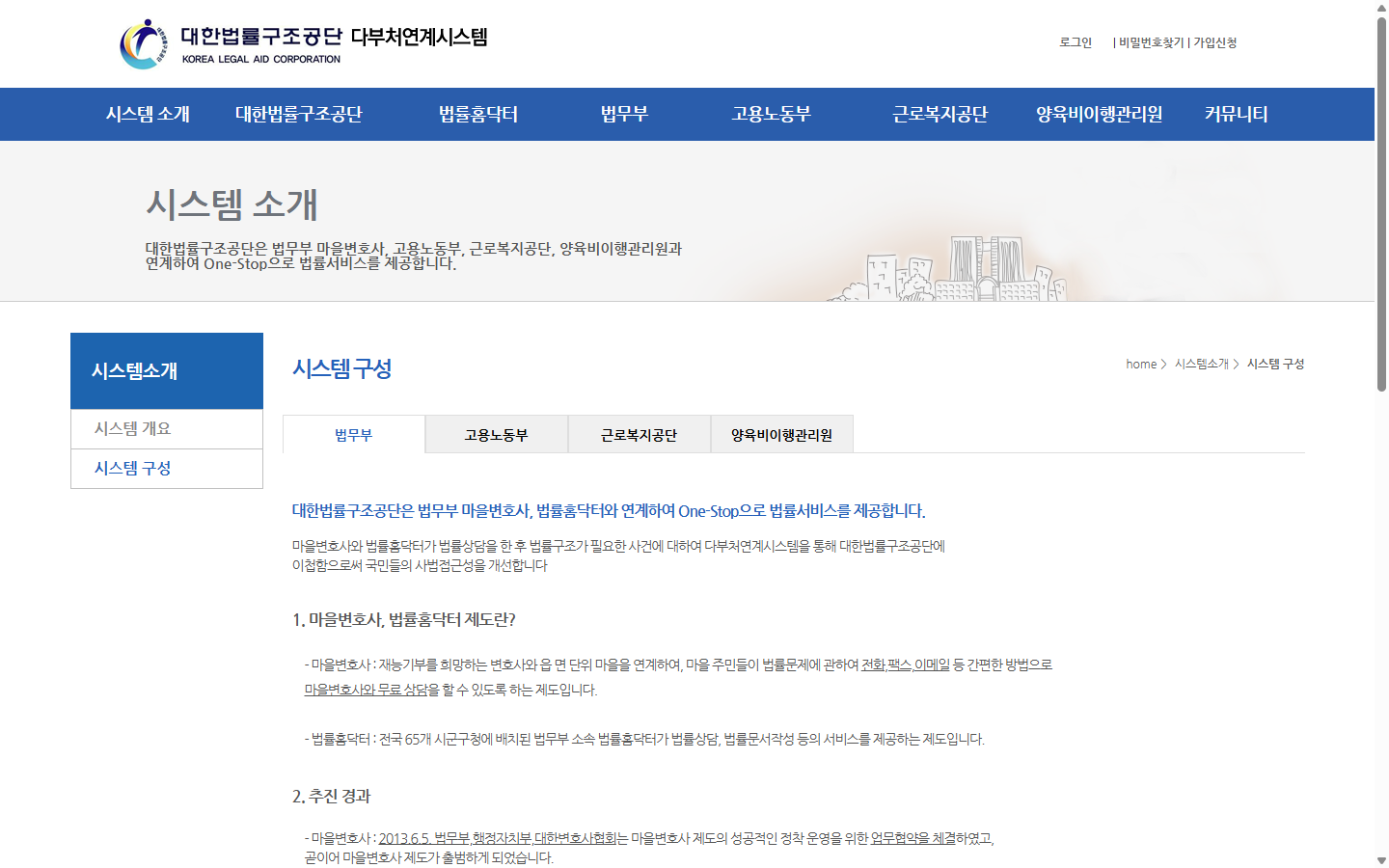Screen dimensions: 1389x868
Task: Switch to the 고용노동부 tab
Action: [x=497, y=434]
